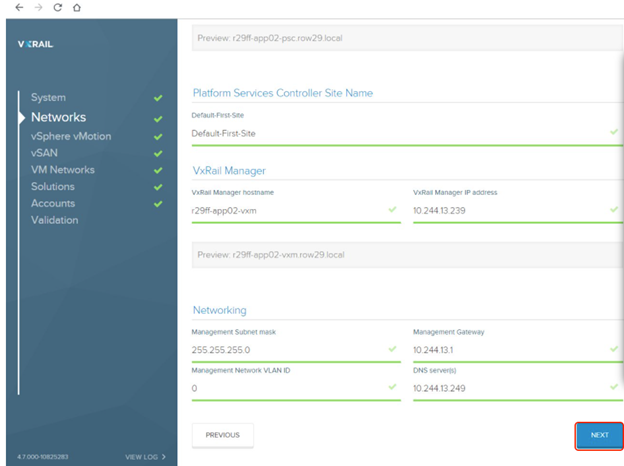Click the valid checkmark in DNS server field
624x466 pixels.
614,387
